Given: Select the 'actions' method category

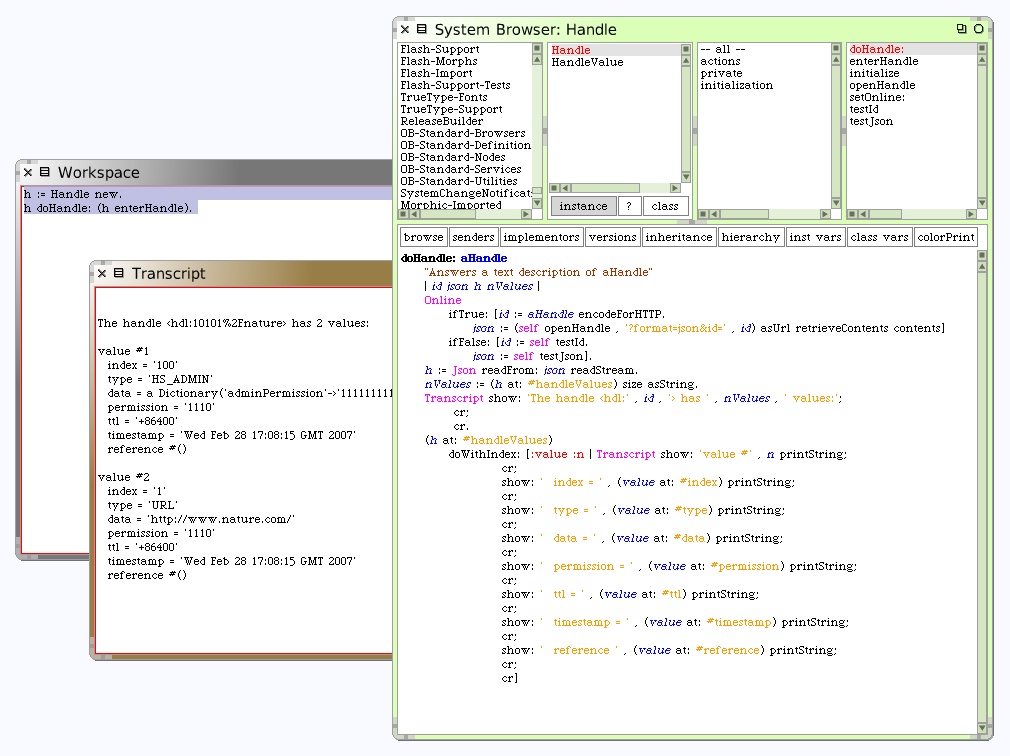Looking at the screenshot, I should (x=720, y=62).
